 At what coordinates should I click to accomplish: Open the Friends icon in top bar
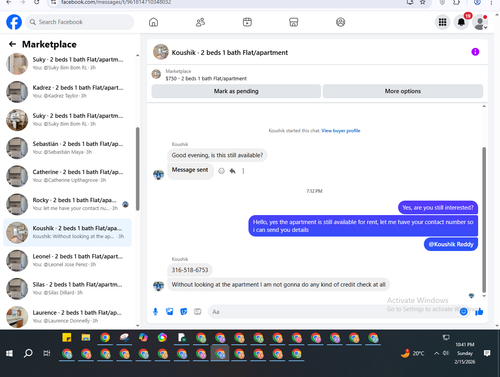(200, 22)
